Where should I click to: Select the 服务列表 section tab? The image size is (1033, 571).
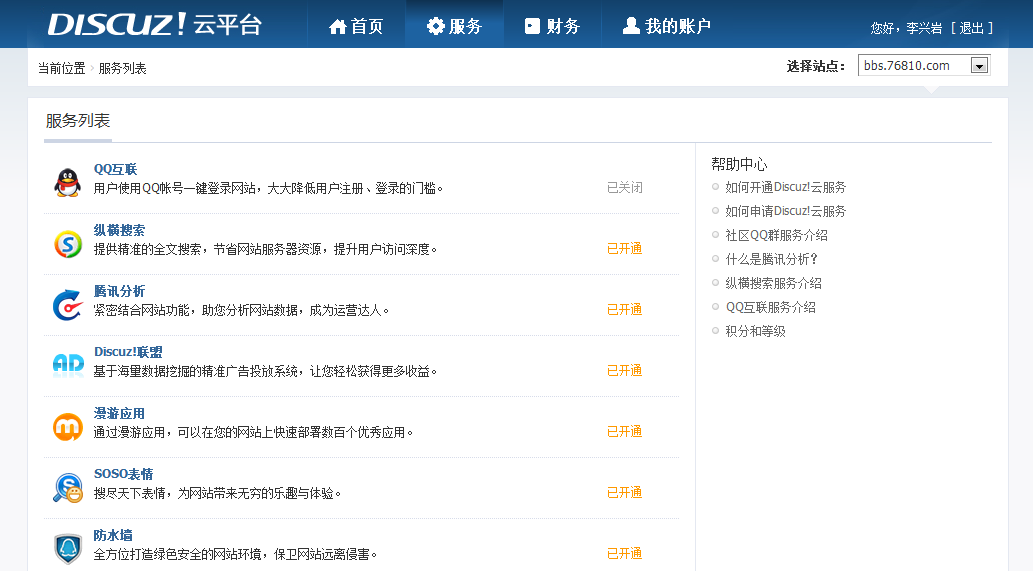[78, 121]
